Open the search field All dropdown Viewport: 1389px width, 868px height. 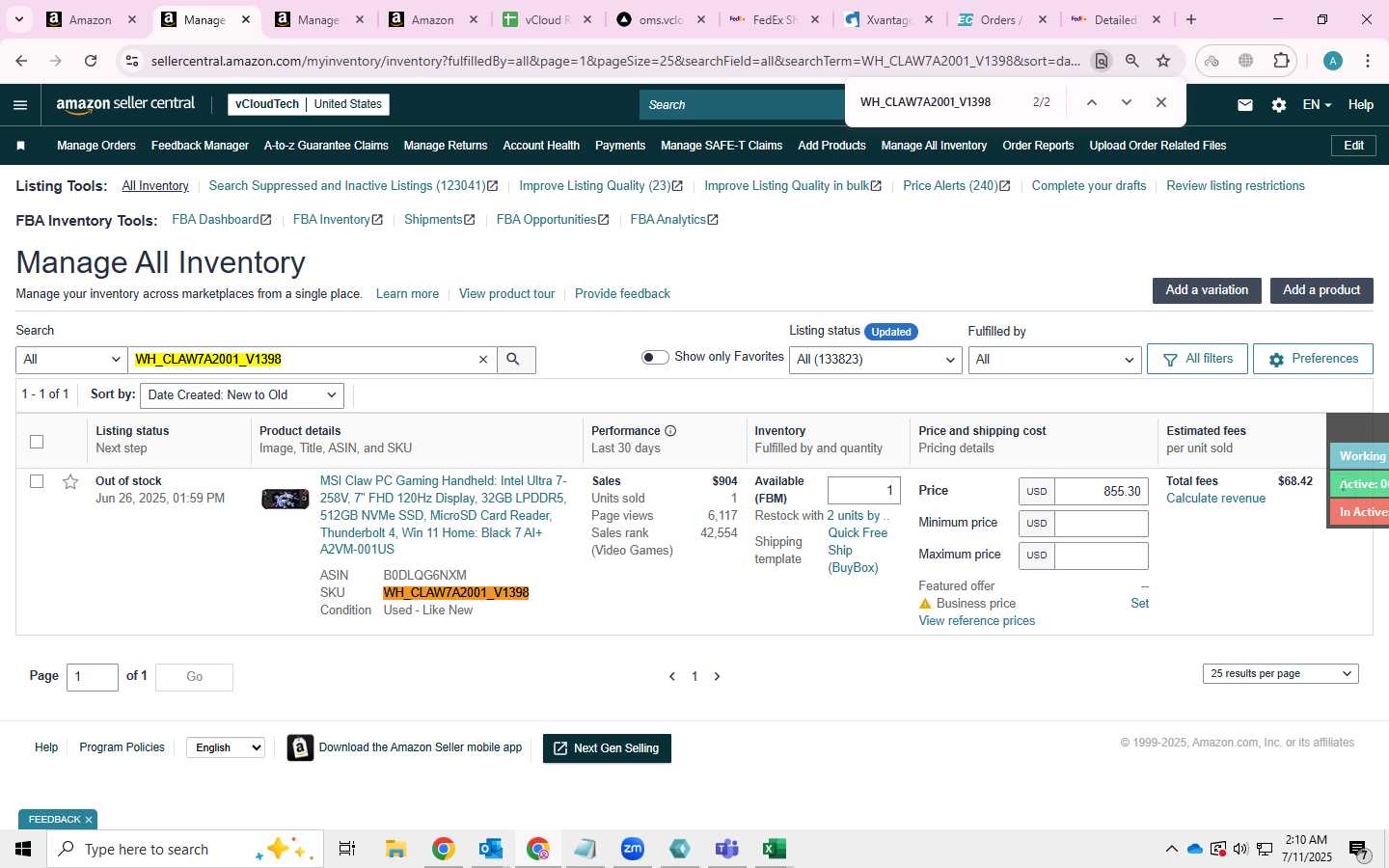click(71, 360)
